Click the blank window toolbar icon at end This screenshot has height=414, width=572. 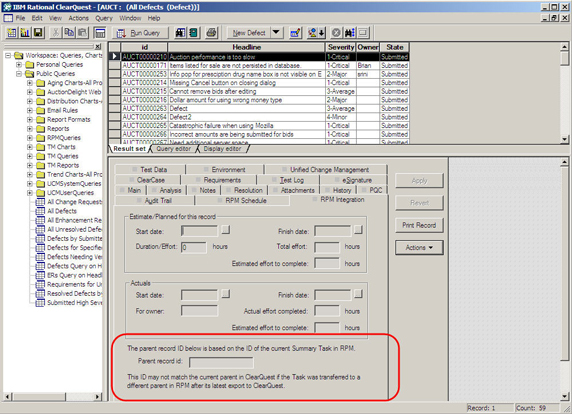(363, 33)
